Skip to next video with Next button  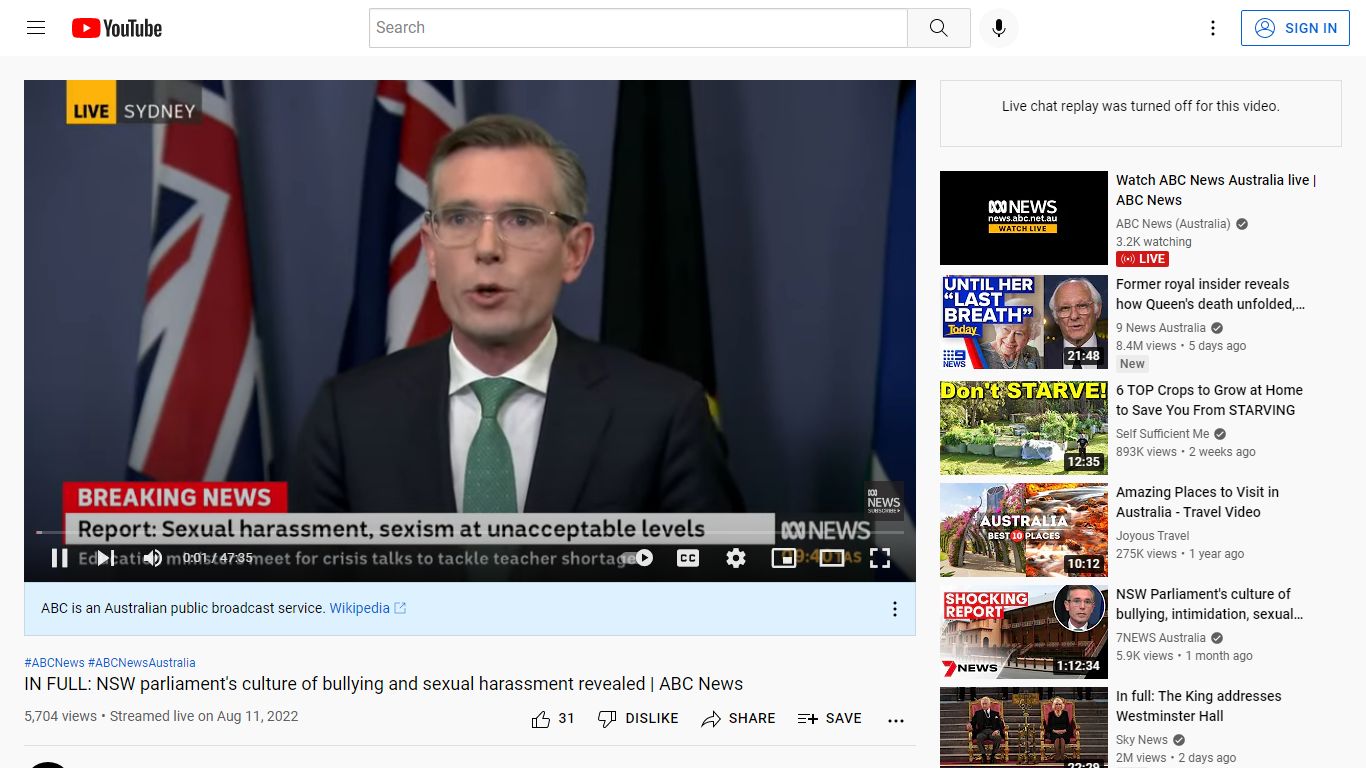click(105, 558)
